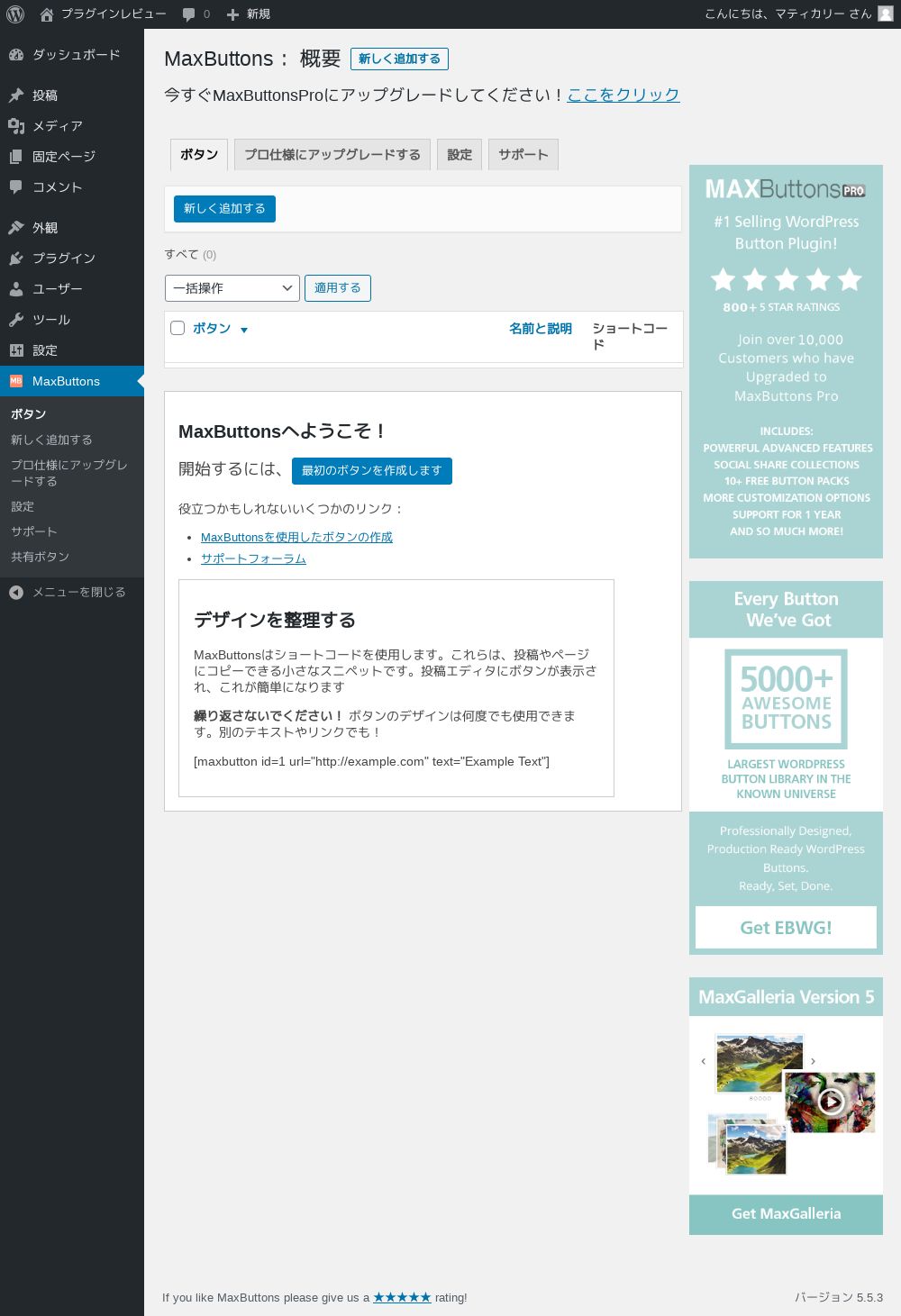Click the MaxButtons MB icon in sidebar
Image resolution: width=901 pixels, height=1316 pixels.
click(x=16, y=381)
